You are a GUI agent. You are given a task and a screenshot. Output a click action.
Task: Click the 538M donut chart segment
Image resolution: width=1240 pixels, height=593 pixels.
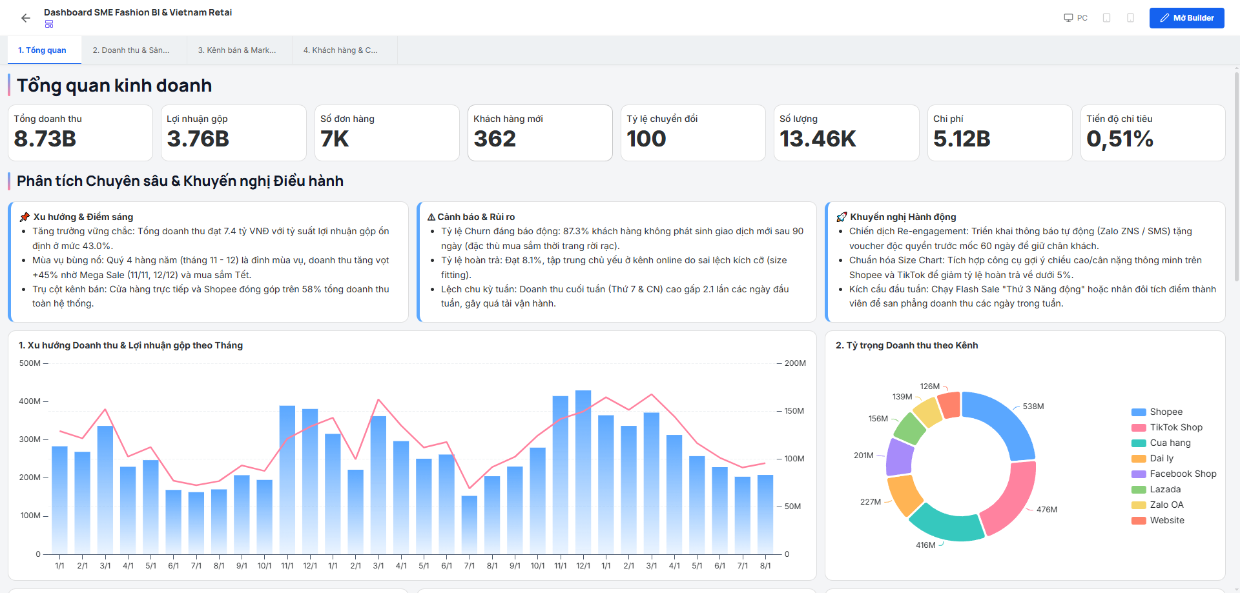pos(1004,422)
